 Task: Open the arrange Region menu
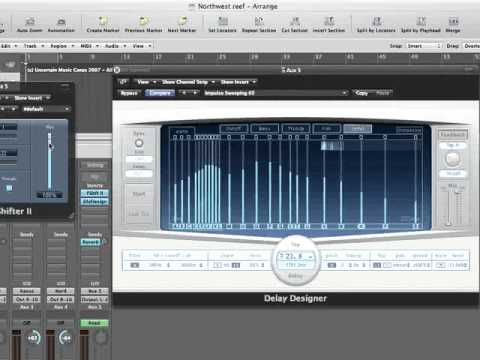click(62, 46)
